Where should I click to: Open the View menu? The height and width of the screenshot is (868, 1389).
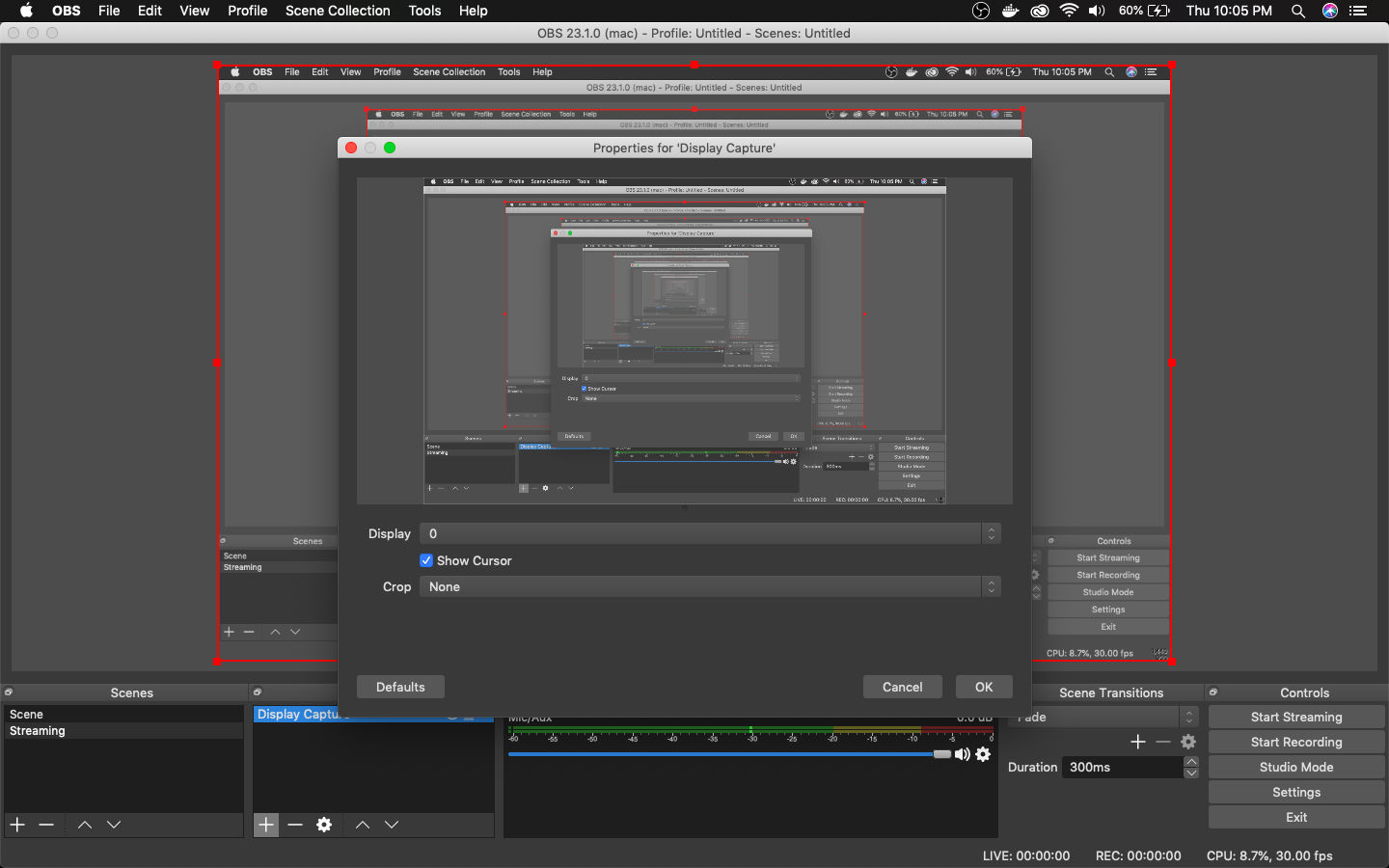pos(194,11)
